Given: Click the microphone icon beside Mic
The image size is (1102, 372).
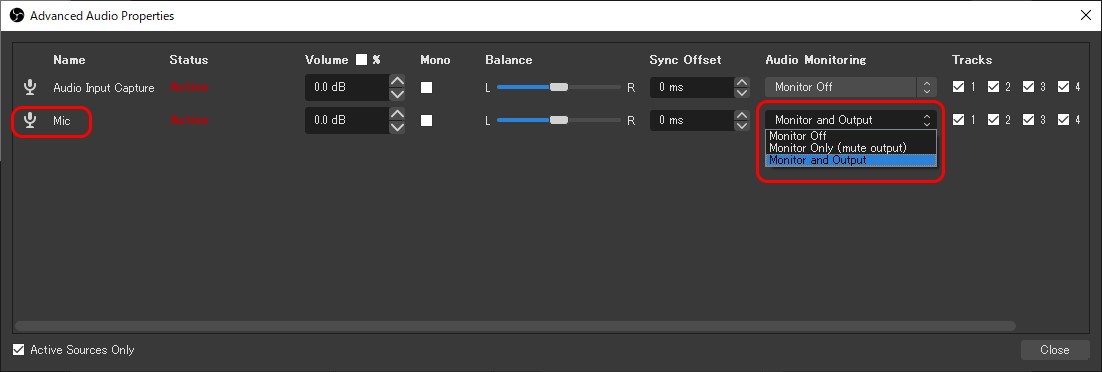Looking at the screenshot, I should click(x=30, y=120).
